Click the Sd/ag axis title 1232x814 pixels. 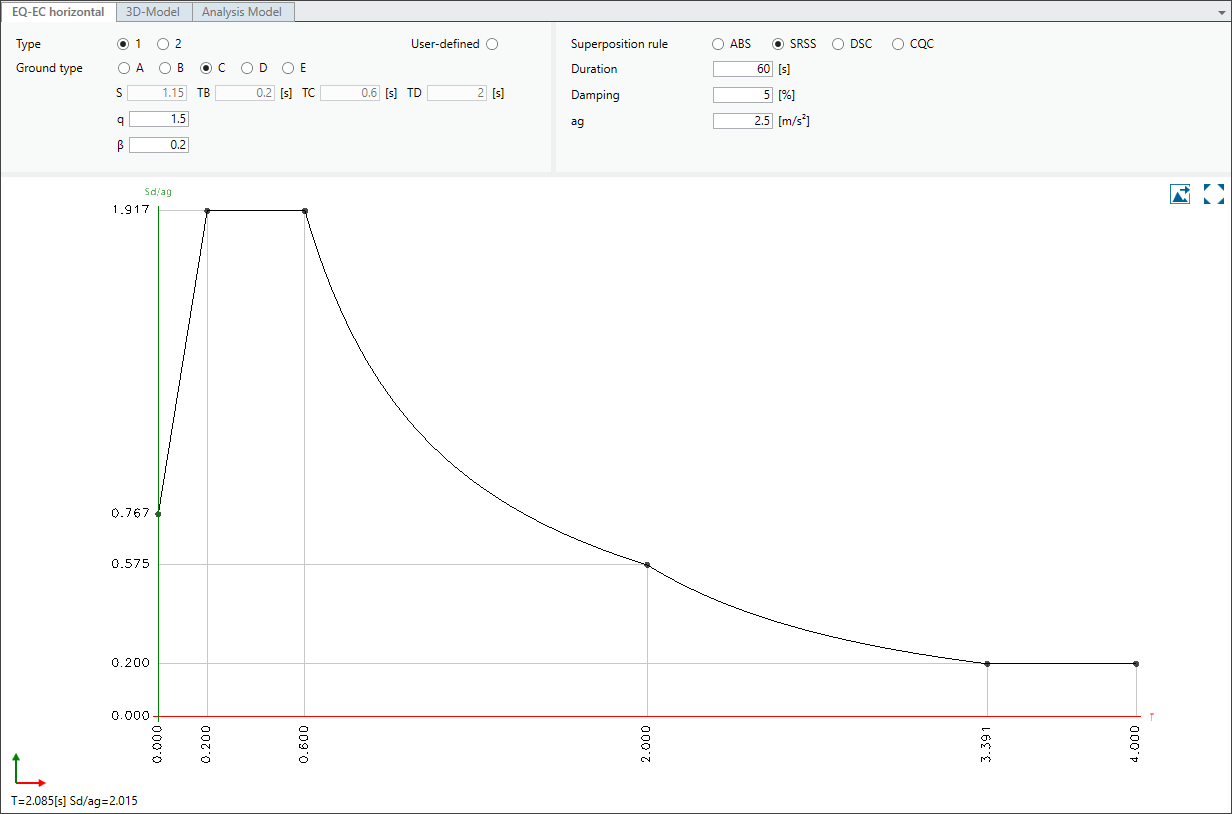159,192
